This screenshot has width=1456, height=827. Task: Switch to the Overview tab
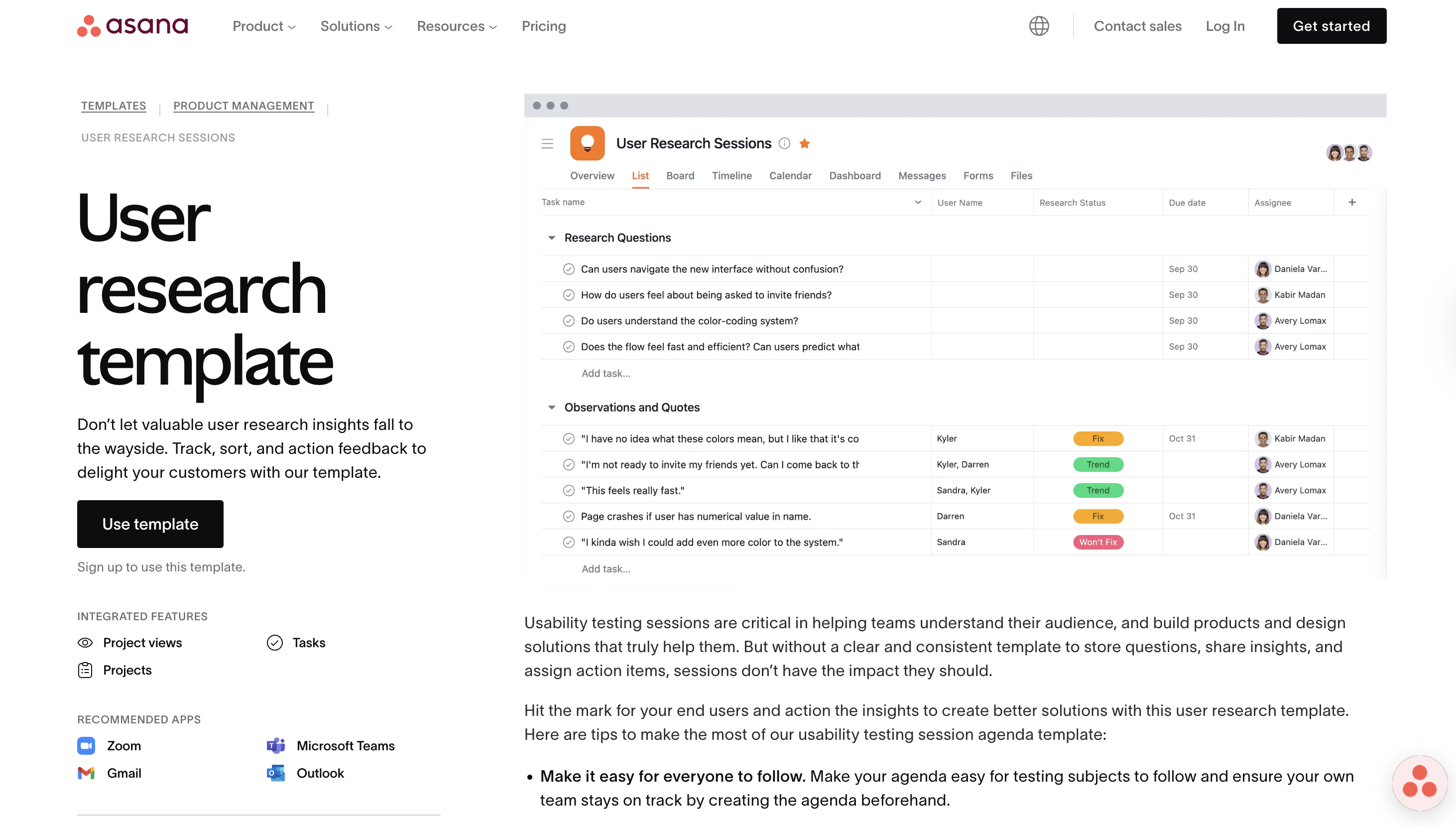click(x=592, y=175)
